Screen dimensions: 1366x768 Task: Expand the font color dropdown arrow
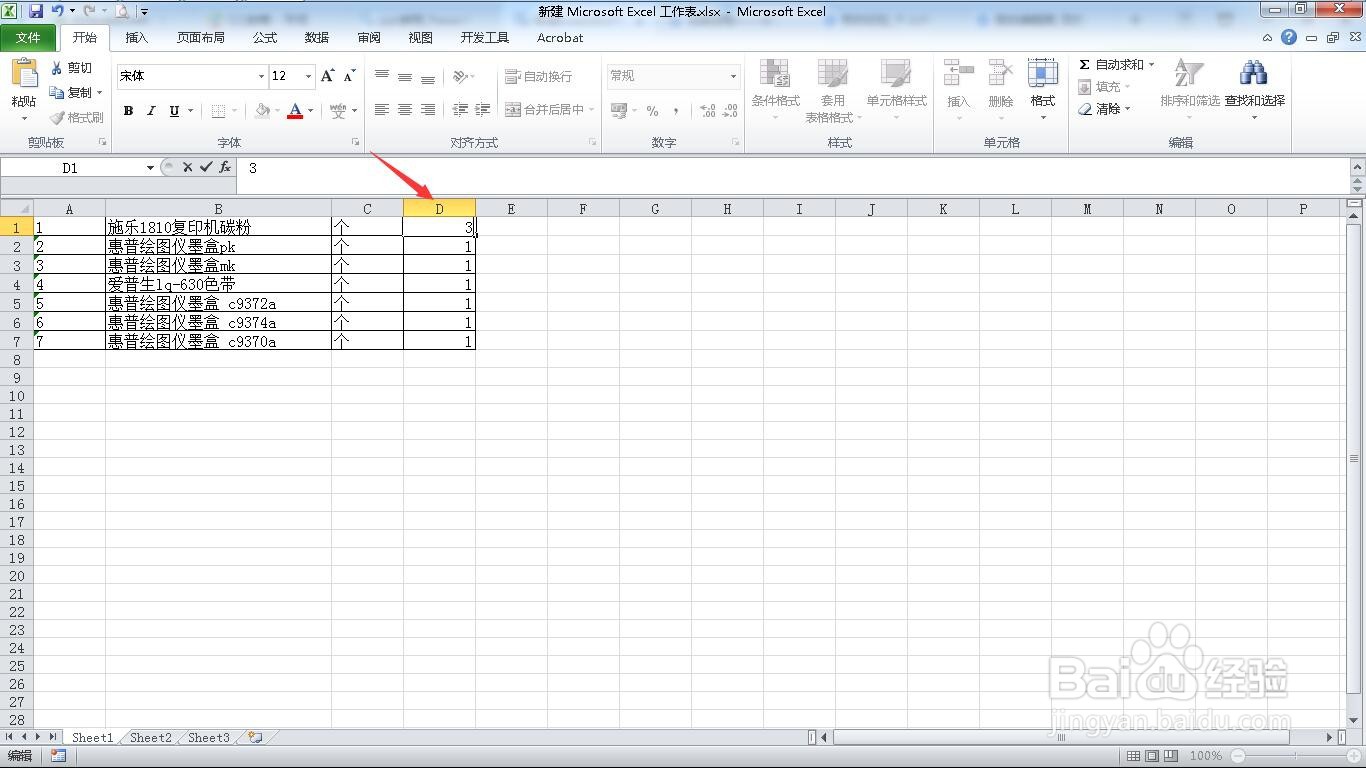click(x=310, y=110)
